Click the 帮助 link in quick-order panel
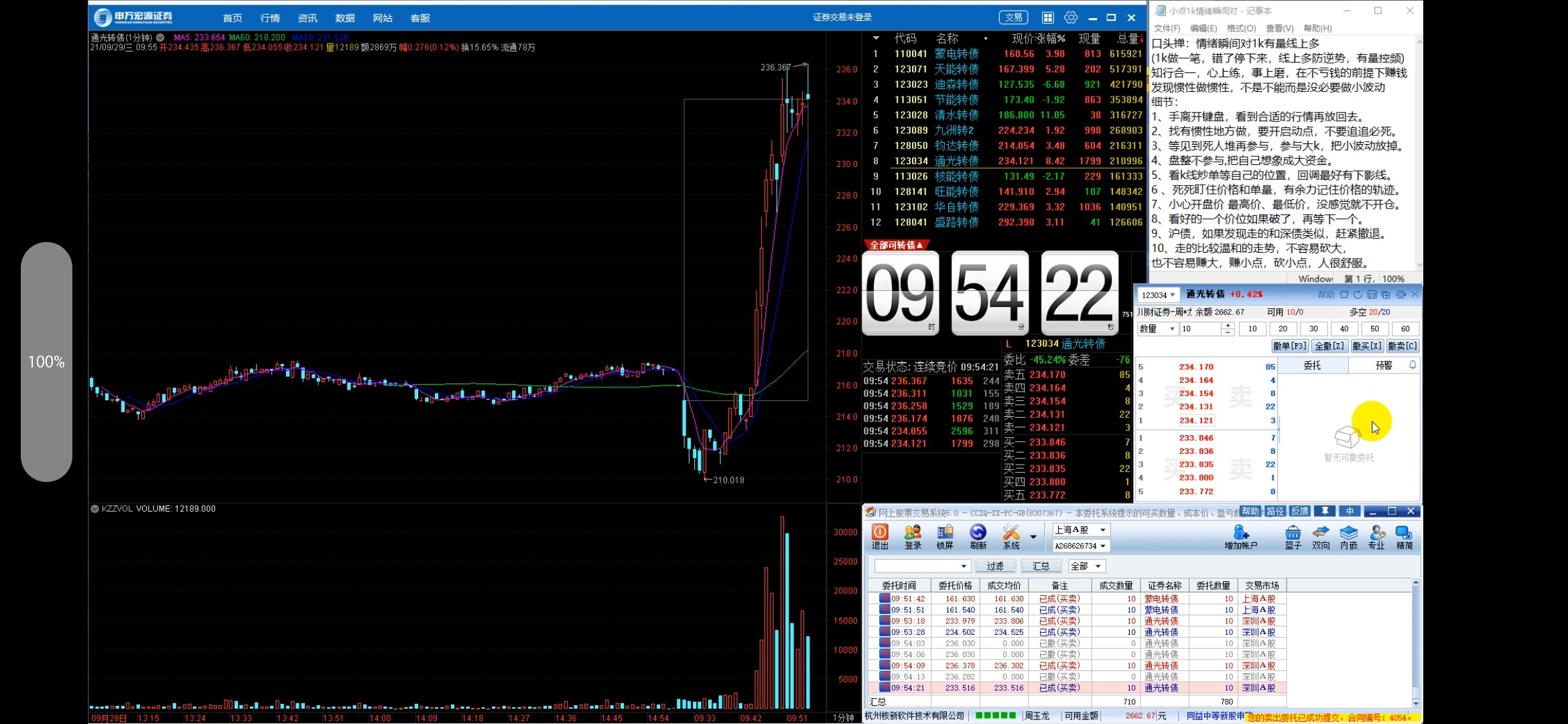Viewport: 1568px width, 724px height. 1326,295
